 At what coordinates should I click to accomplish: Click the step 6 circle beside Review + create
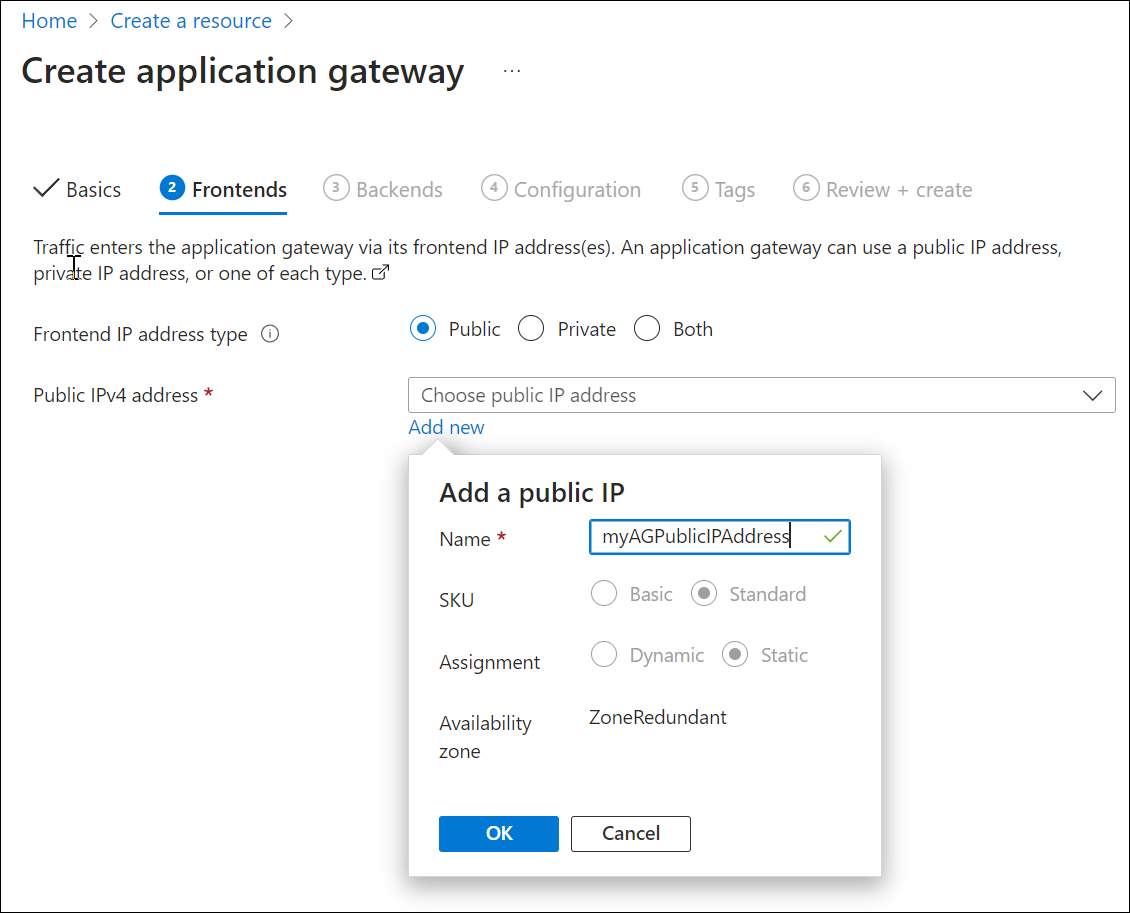(807, 188)
